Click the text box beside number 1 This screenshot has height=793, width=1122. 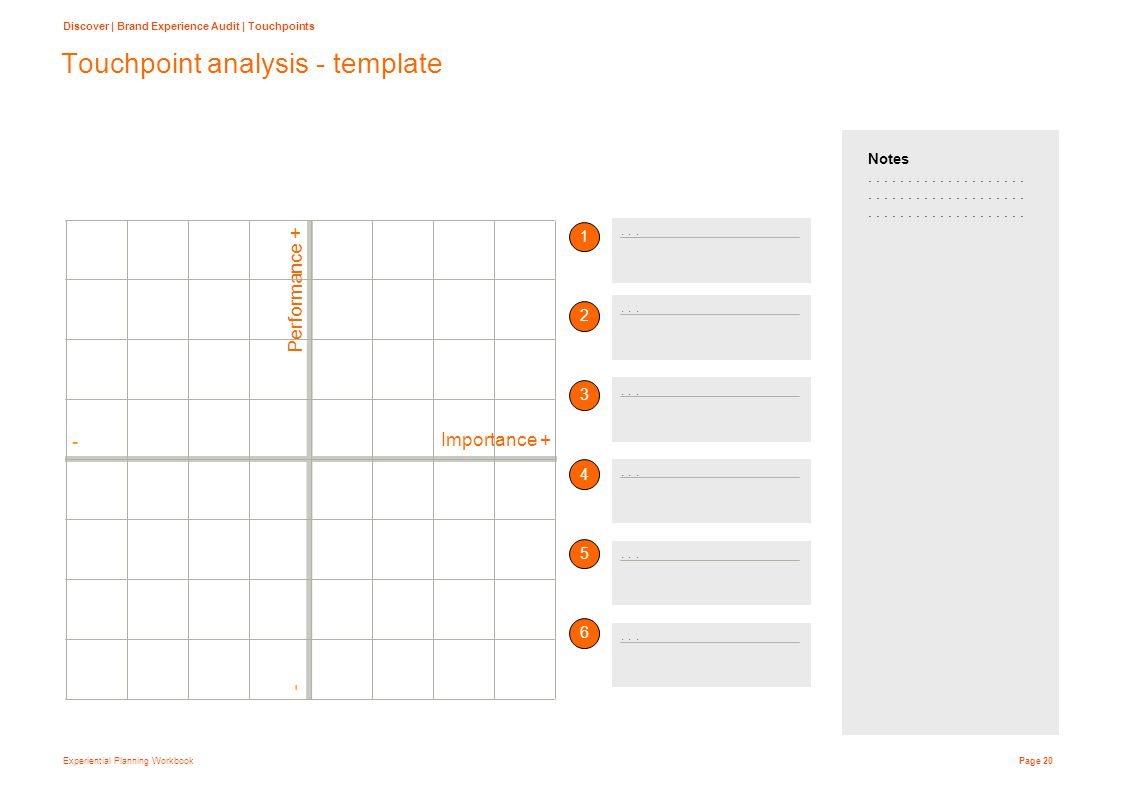[711, 250]
